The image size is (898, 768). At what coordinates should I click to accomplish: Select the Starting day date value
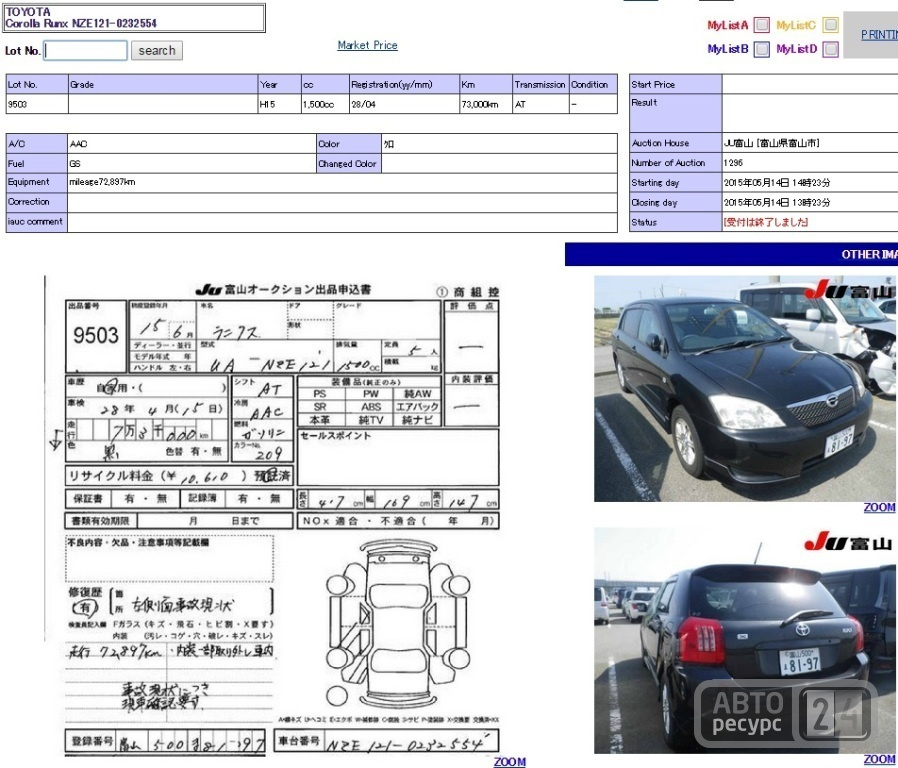point(777,183)
